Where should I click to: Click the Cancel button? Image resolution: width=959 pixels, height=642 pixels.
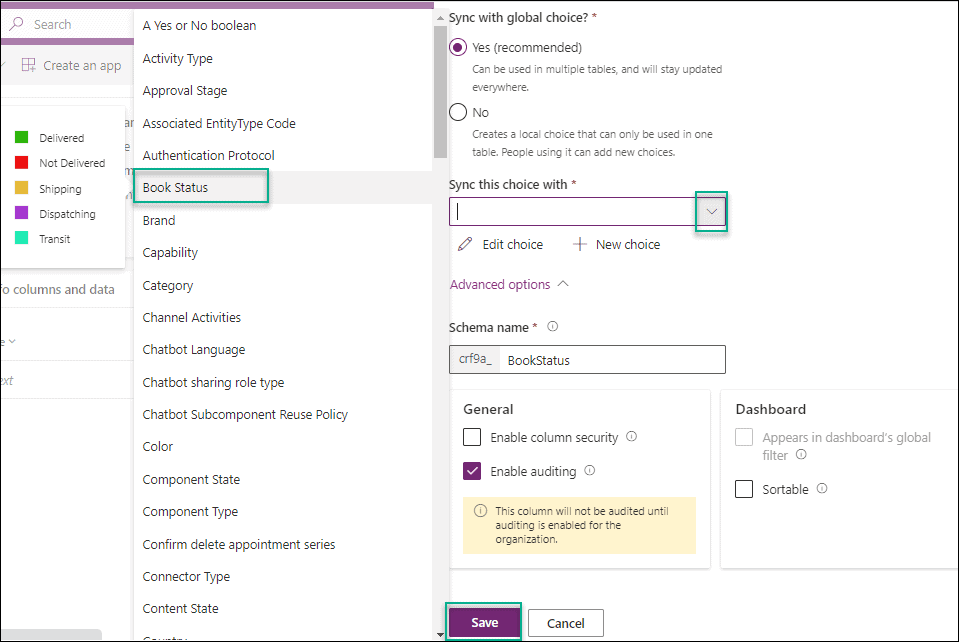point(566,623)
